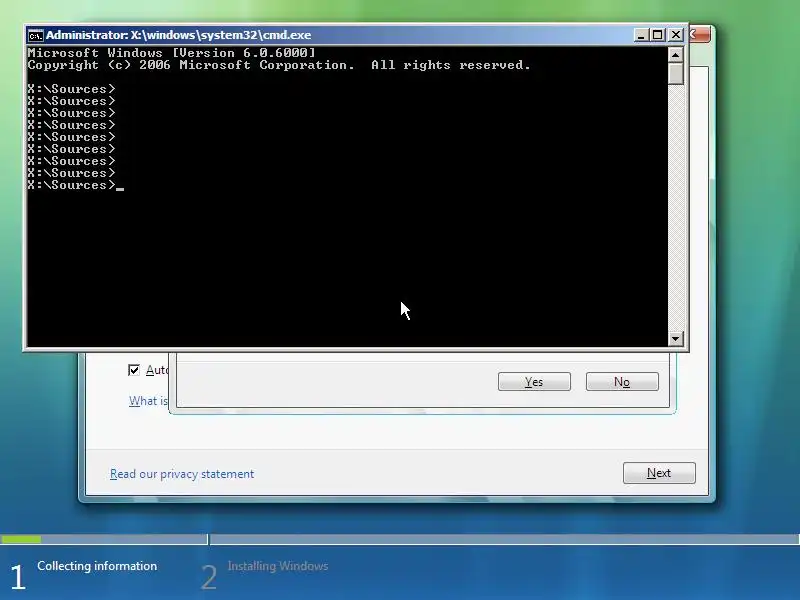800x600 pixels.
Task: Click the cmd.exe title bar system icon
Action: pos(35,35)
